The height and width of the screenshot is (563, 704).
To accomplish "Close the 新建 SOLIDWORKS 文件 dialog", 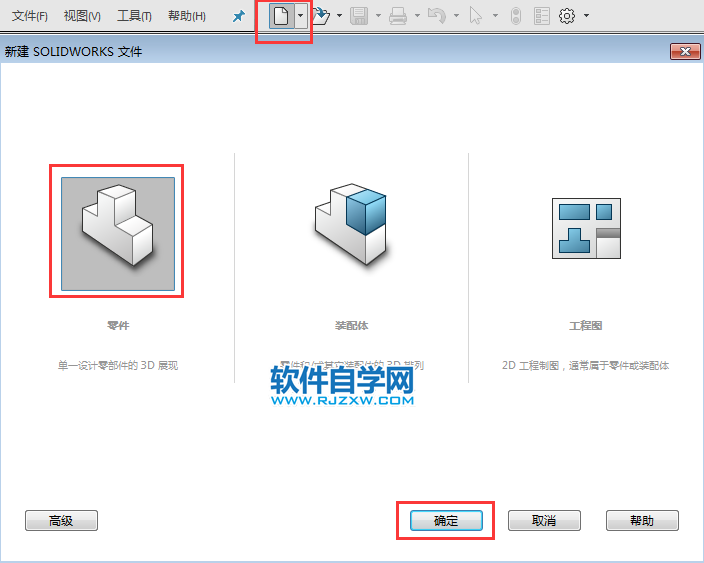I will click(x=685, y=52).
